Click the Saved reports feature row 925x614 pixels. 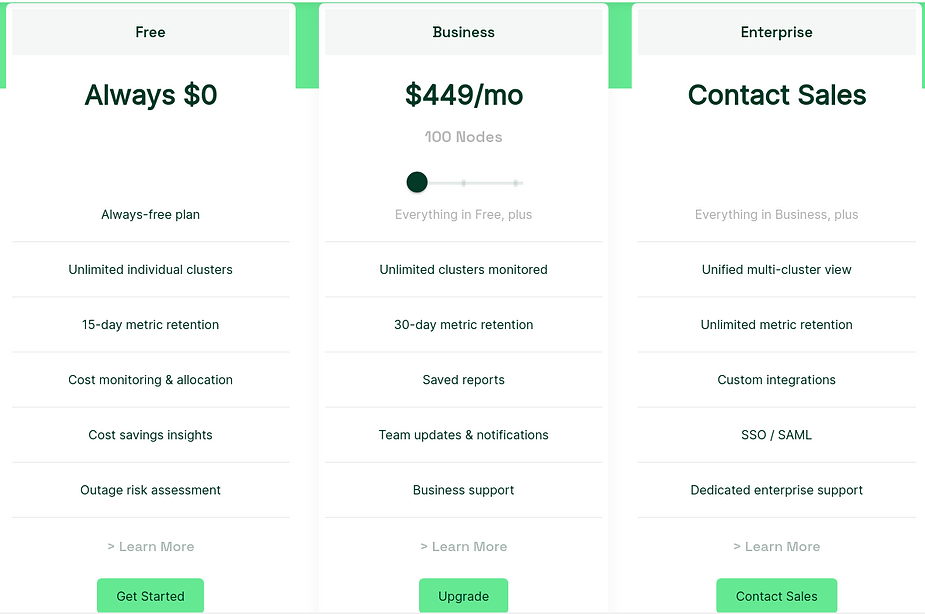(x=463, y=380)
